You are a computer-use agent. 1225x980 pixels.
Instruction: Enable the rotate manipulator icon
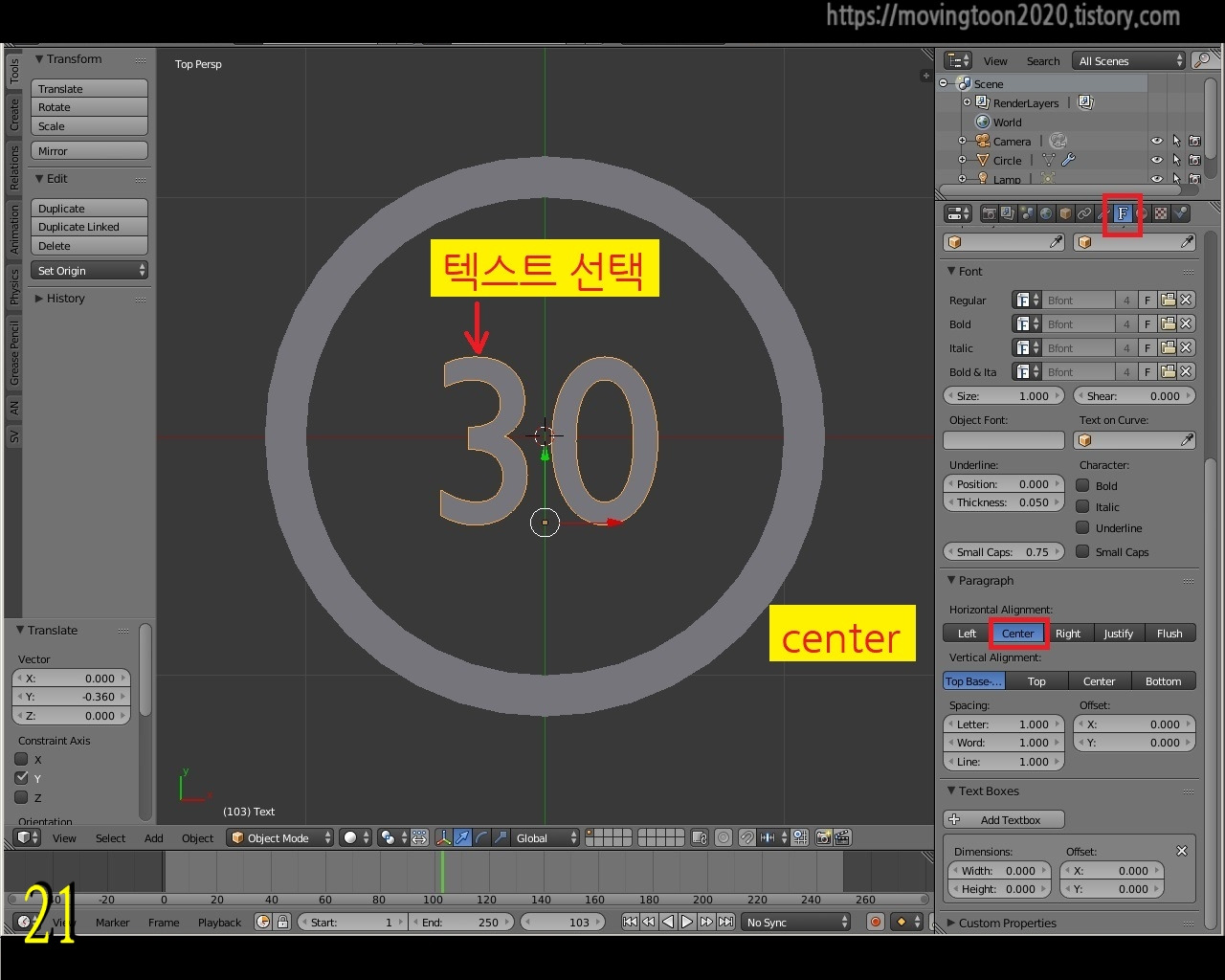pyautogui.click(x=481, y=837)
